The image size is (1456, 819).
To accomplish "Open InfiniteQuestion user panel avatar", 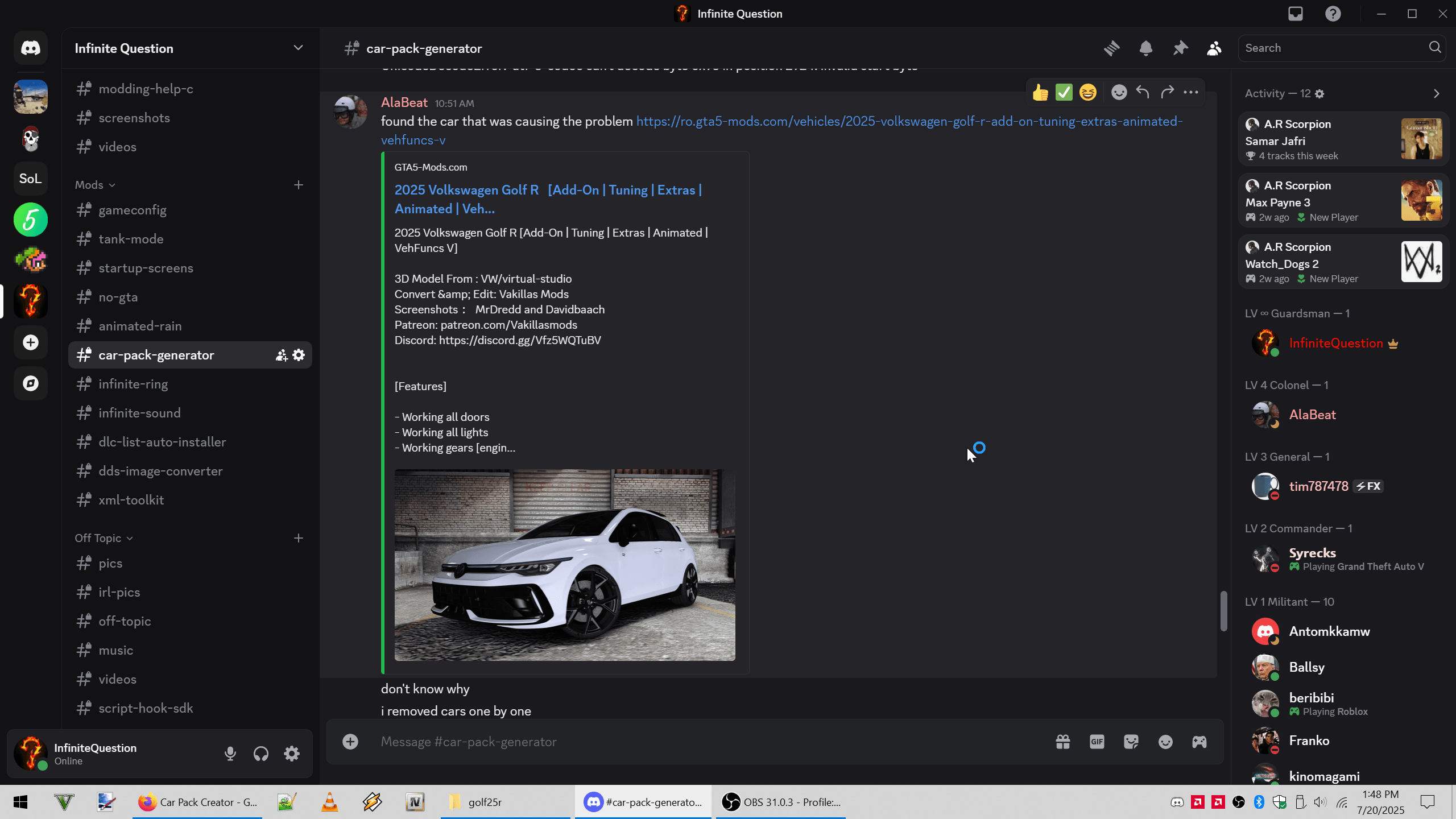I will coord(31,753).
